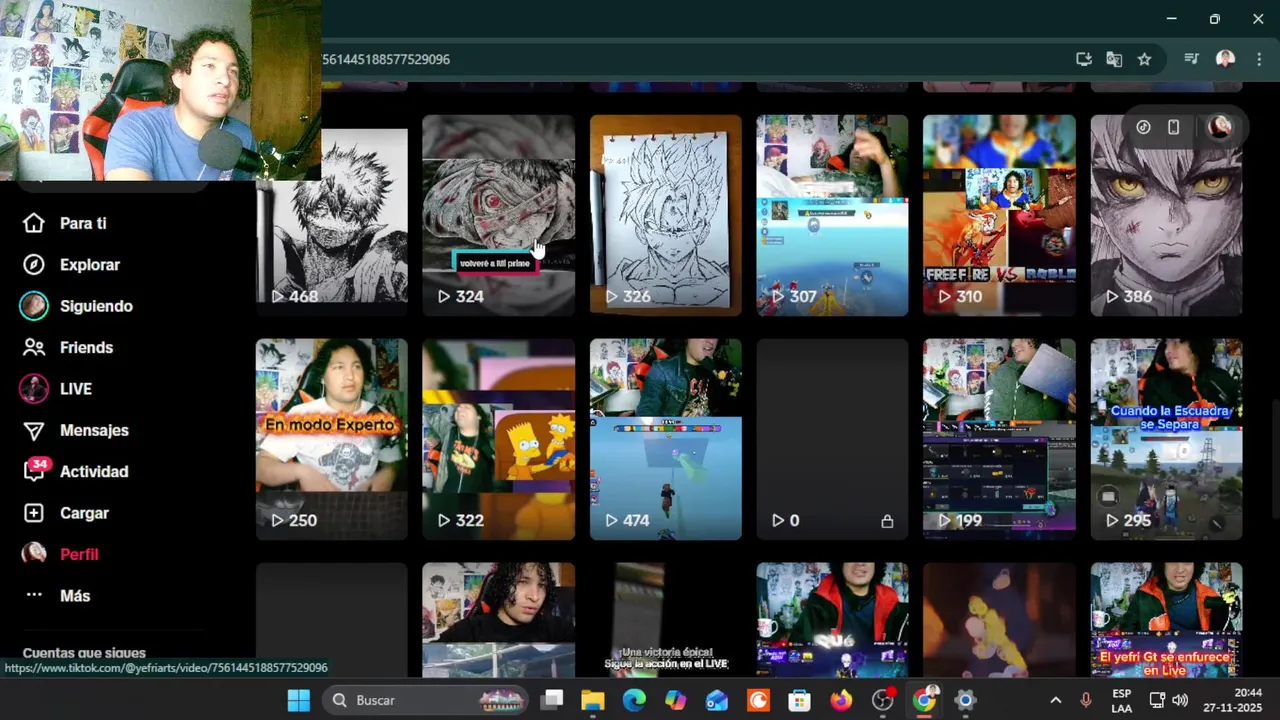
Task: Click the Más three-dots icon
Action: pos(34,595)
